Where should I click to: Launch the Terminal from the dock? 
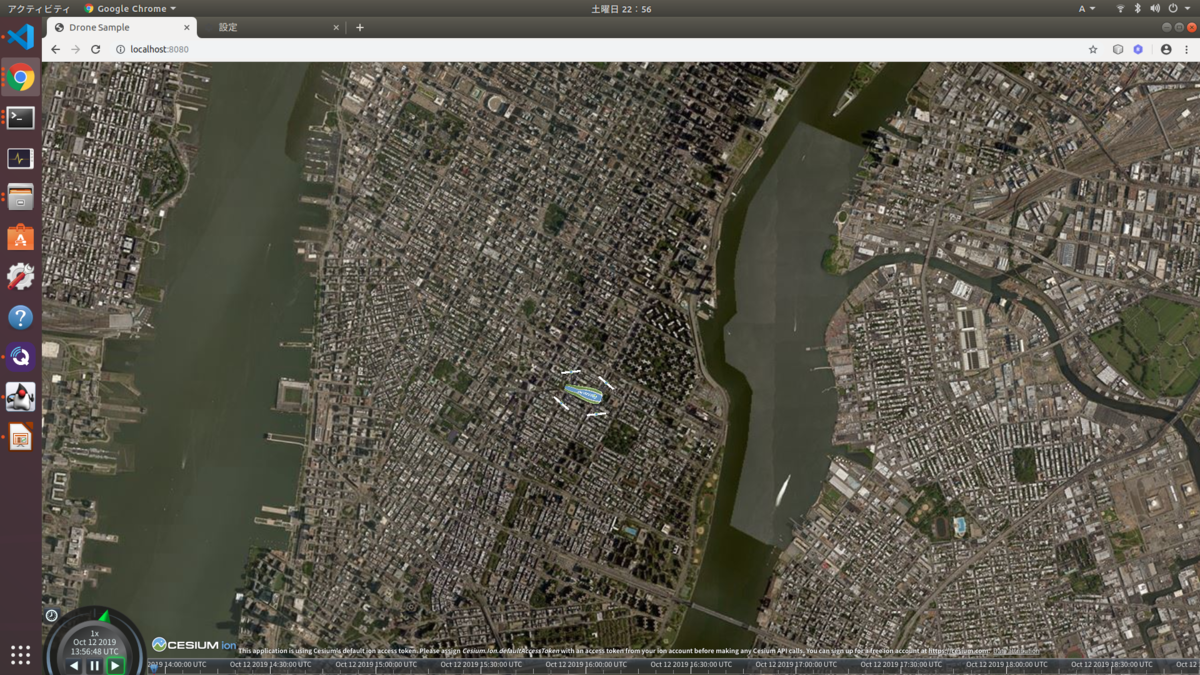coord(20,118)
